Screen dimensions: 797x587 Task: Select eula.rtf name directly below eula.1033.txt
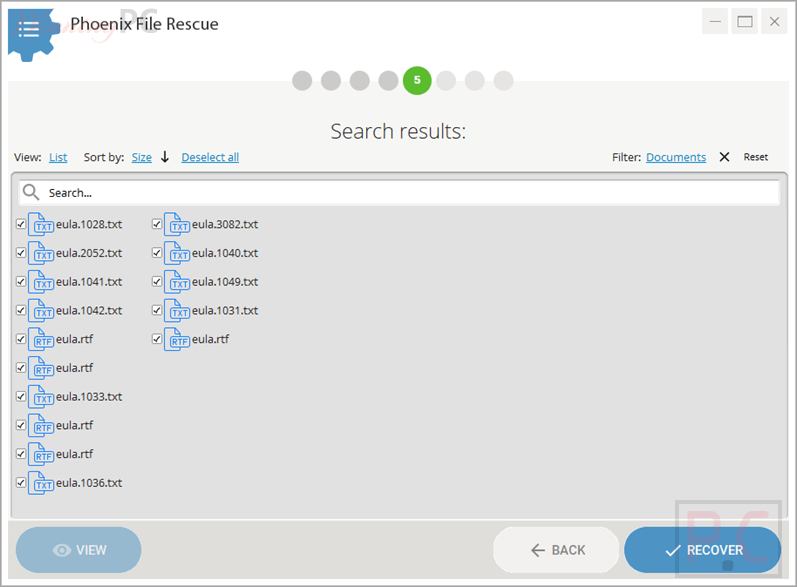coord(75,425)
